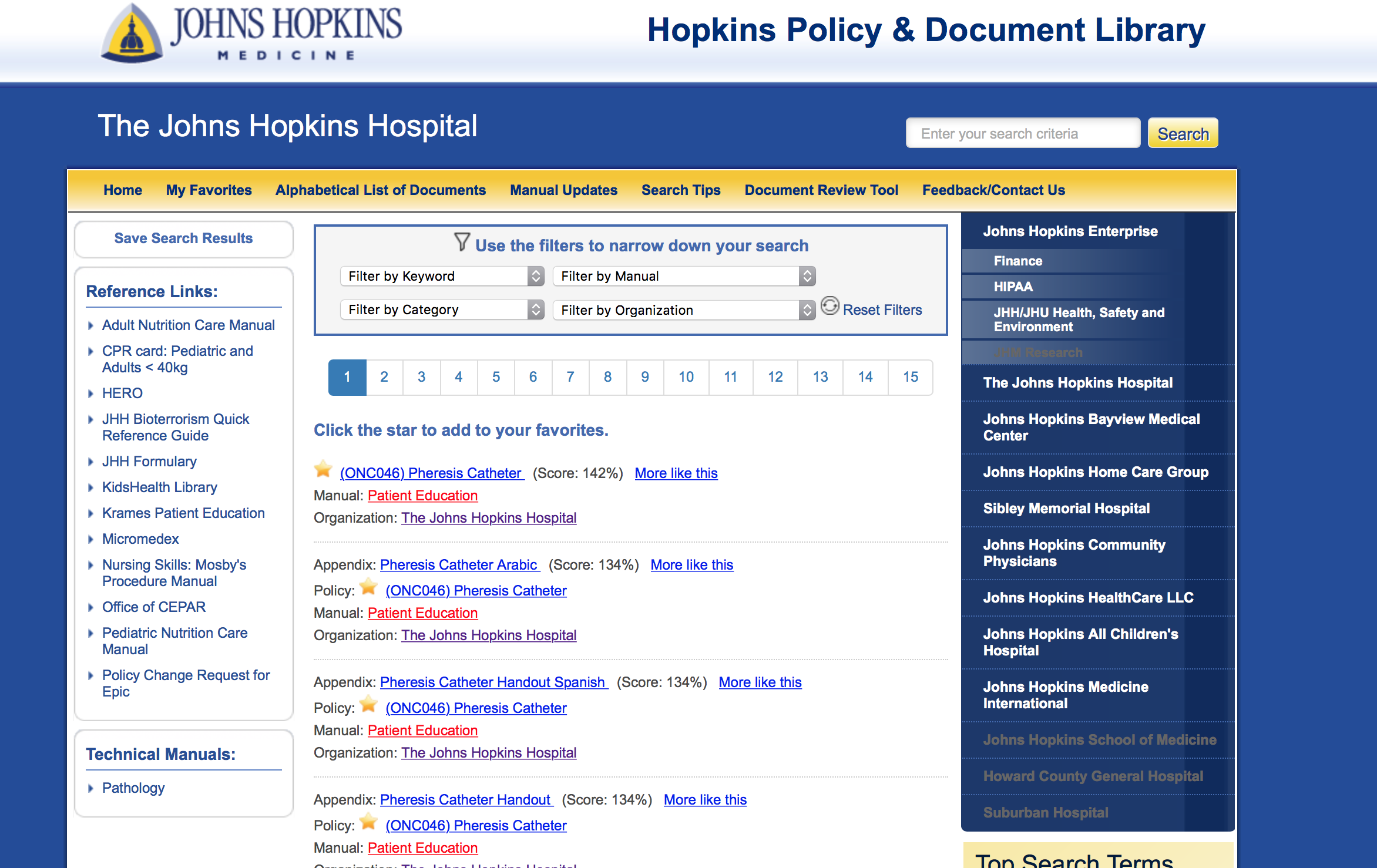
Task: Expand the Filter by Organization dropdown
Action: coord(684,310)
